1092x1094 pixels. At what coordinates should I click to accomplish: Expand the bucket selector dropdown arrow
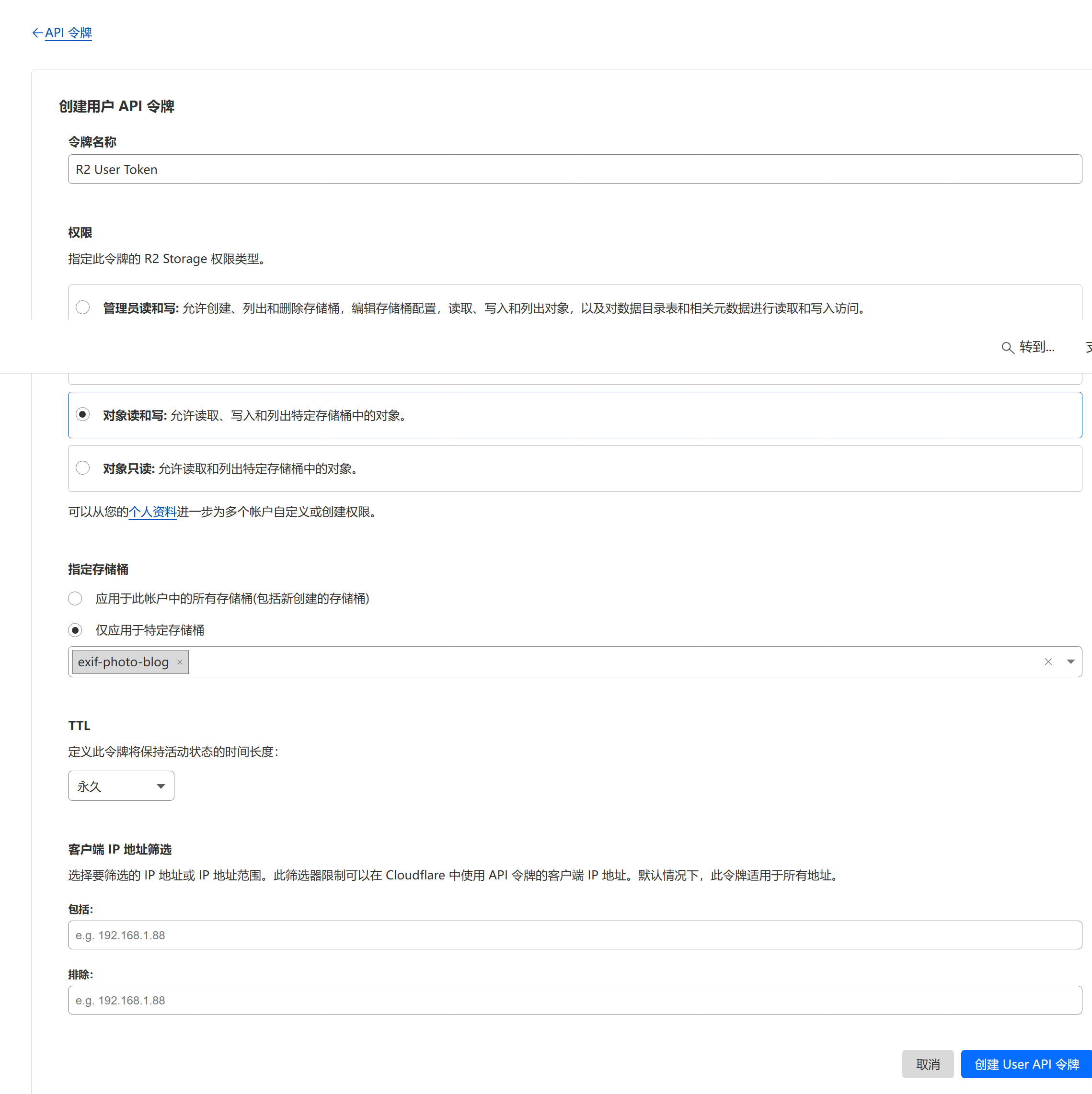click(x=1070, y=662)
